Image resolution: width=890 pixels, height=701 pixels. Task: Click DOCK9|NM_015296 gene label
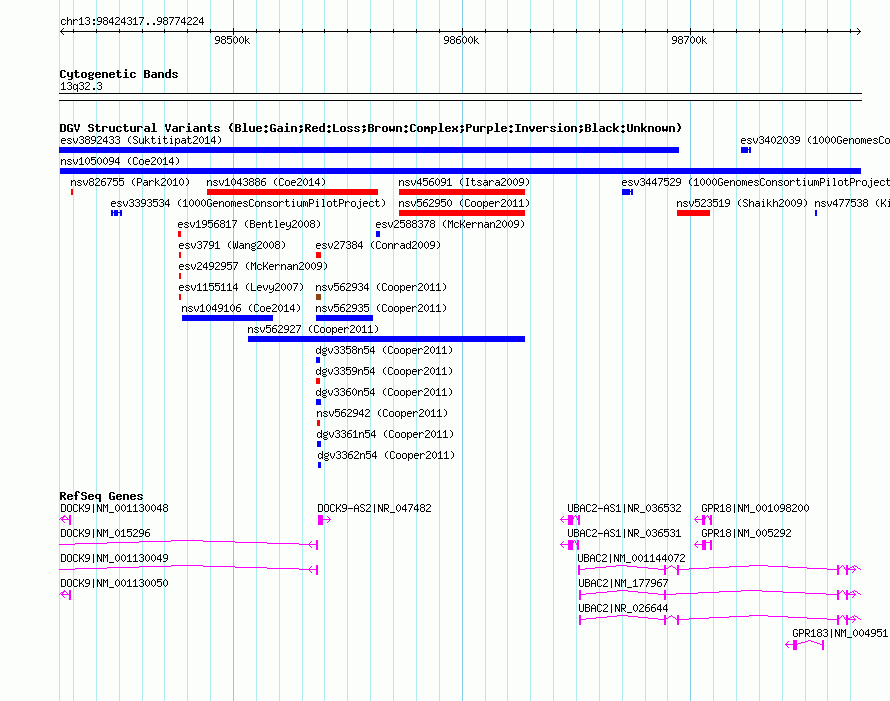pyautogui.click(x=105, y=533)
